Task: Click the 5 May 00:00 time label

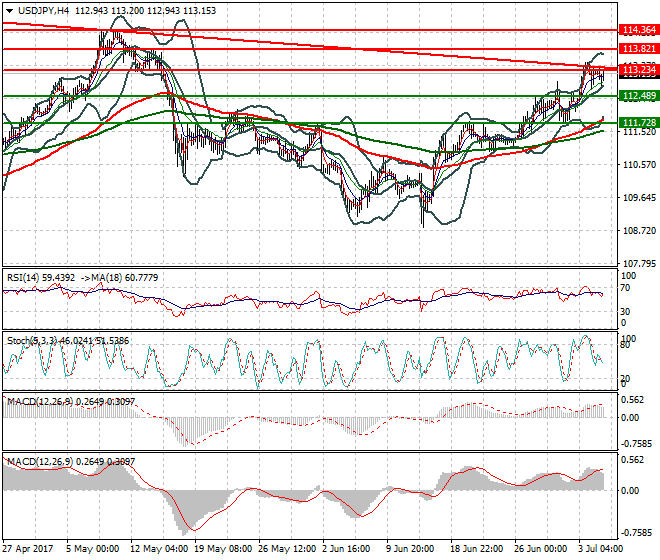Action: click(x=93, y=549)
